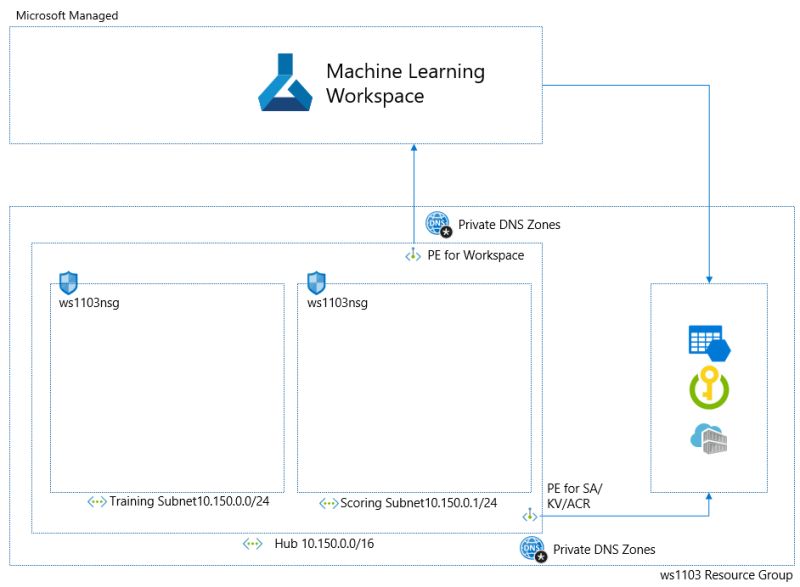
Task: Click the Hub virtual network icon
Action: point(251,543)
